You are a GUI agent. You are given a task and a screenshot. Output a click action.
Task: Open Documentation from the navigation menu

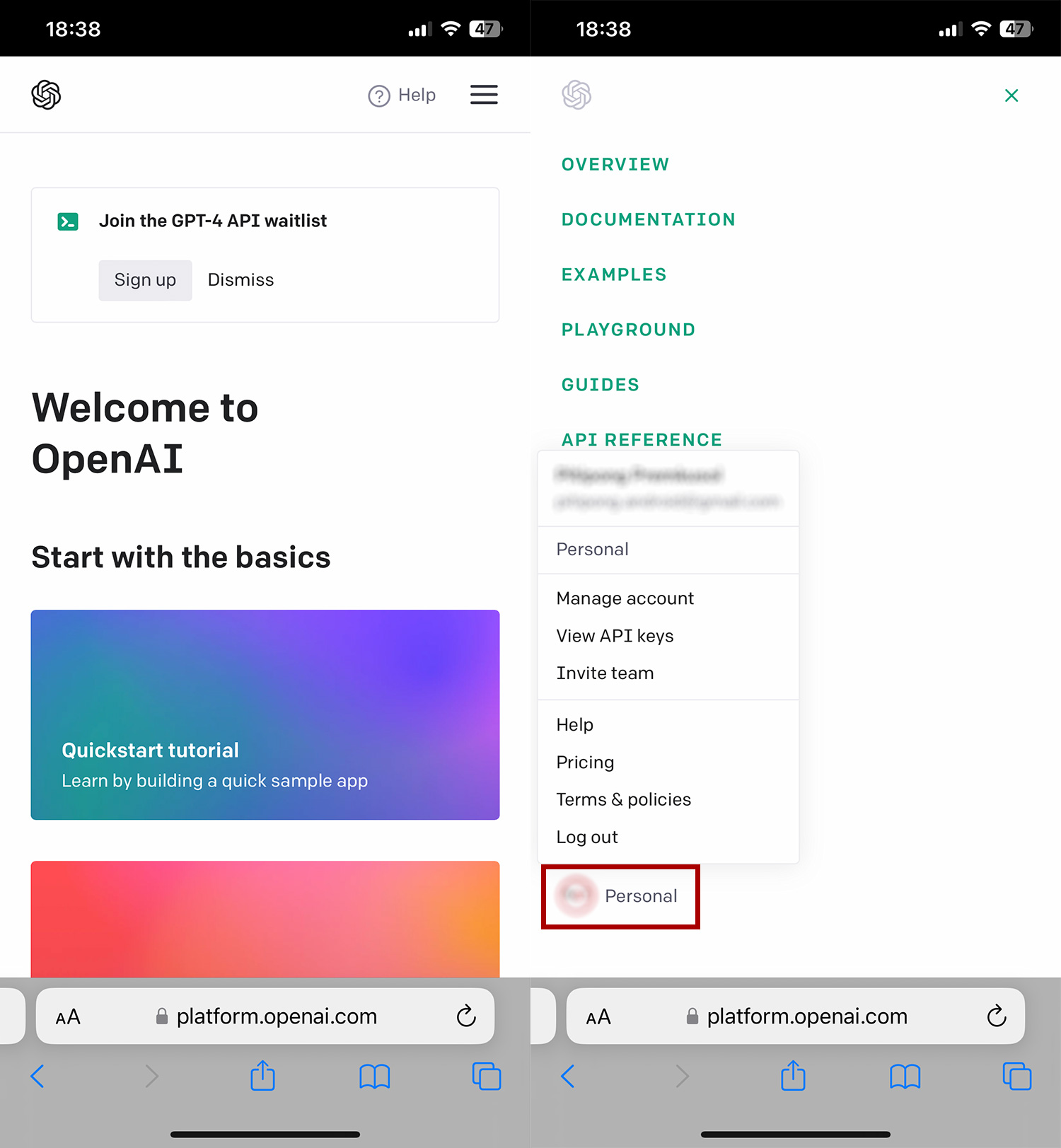click(648, 219)
